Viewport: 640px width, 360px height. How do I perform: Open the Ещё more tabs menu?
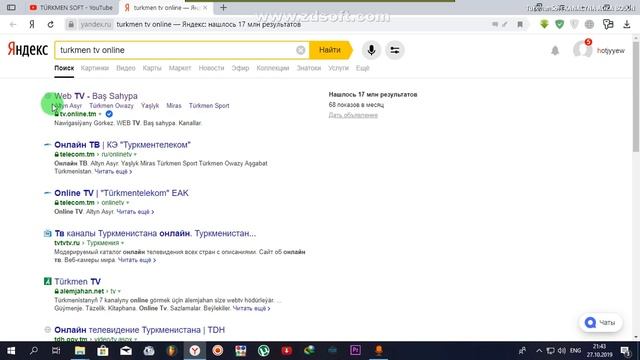pos(362,68)
